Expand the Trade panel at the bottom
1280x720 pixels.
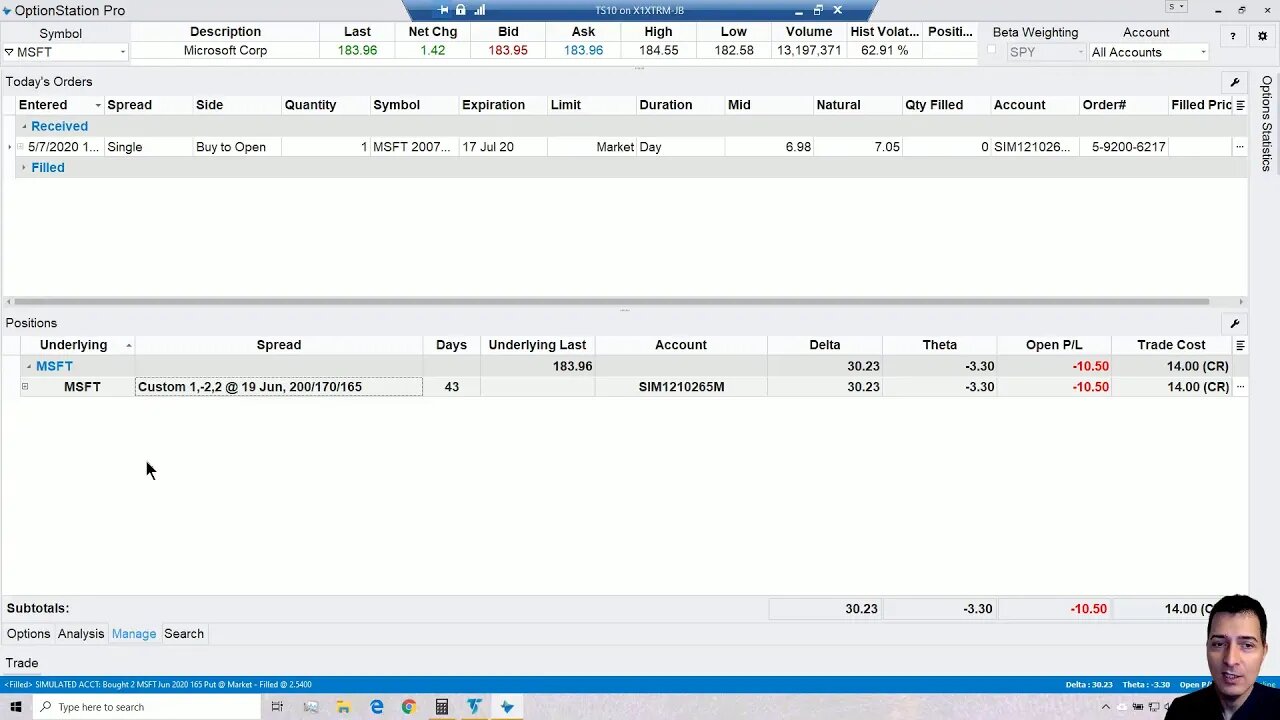coord(22,663)
